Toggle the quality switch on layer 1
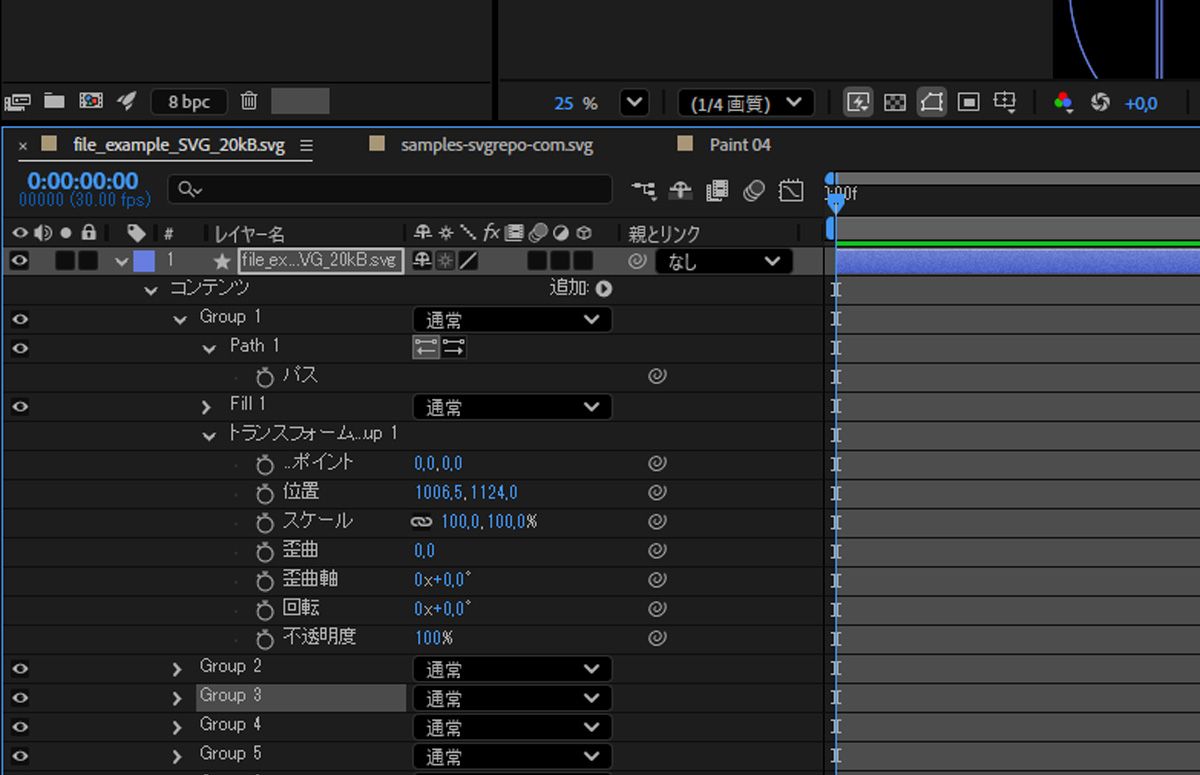Screen dimensions: 1200x775 pos(468,261)
